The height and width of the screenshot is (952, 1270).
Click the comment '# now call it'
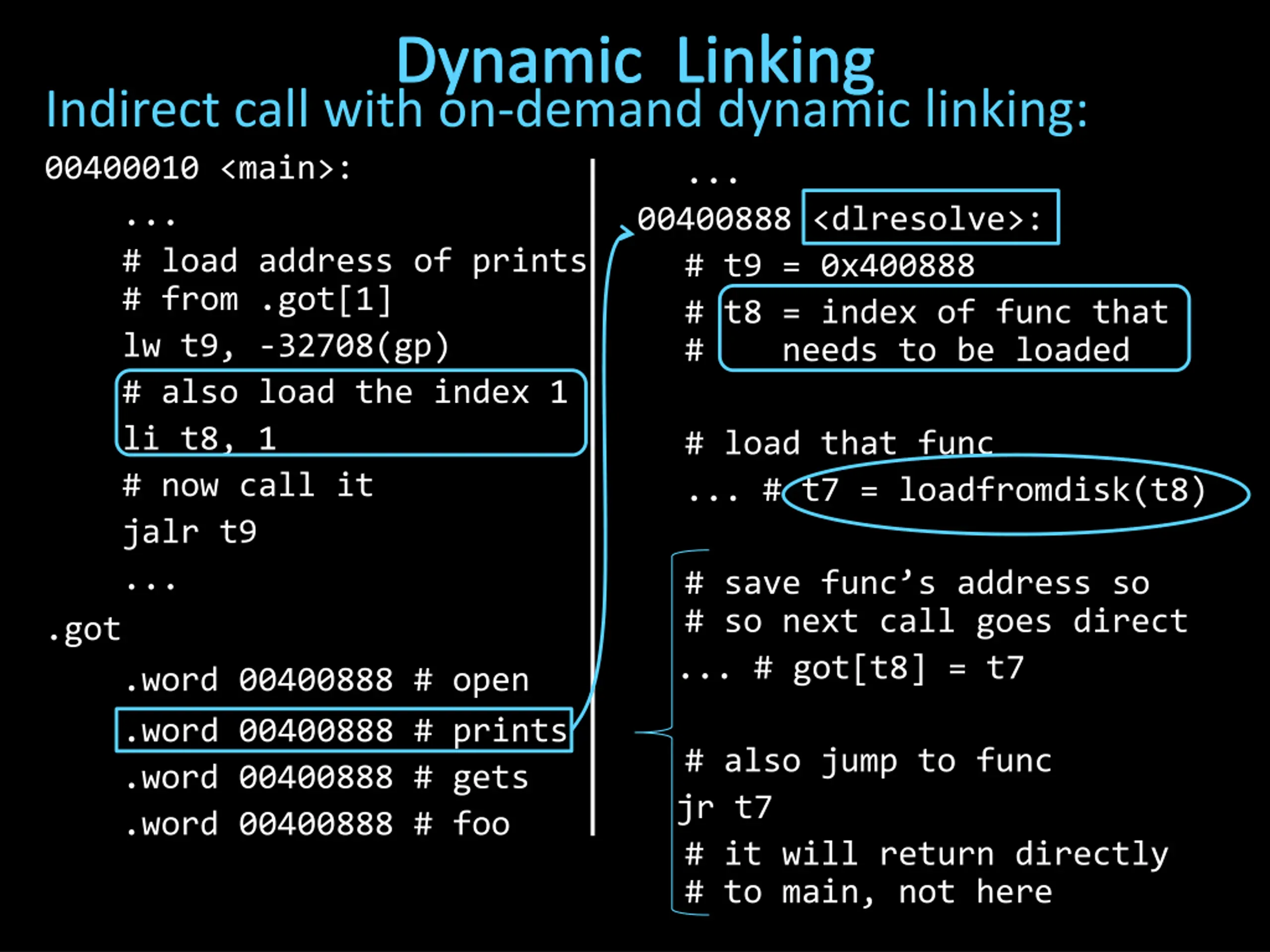pos(248,486)
